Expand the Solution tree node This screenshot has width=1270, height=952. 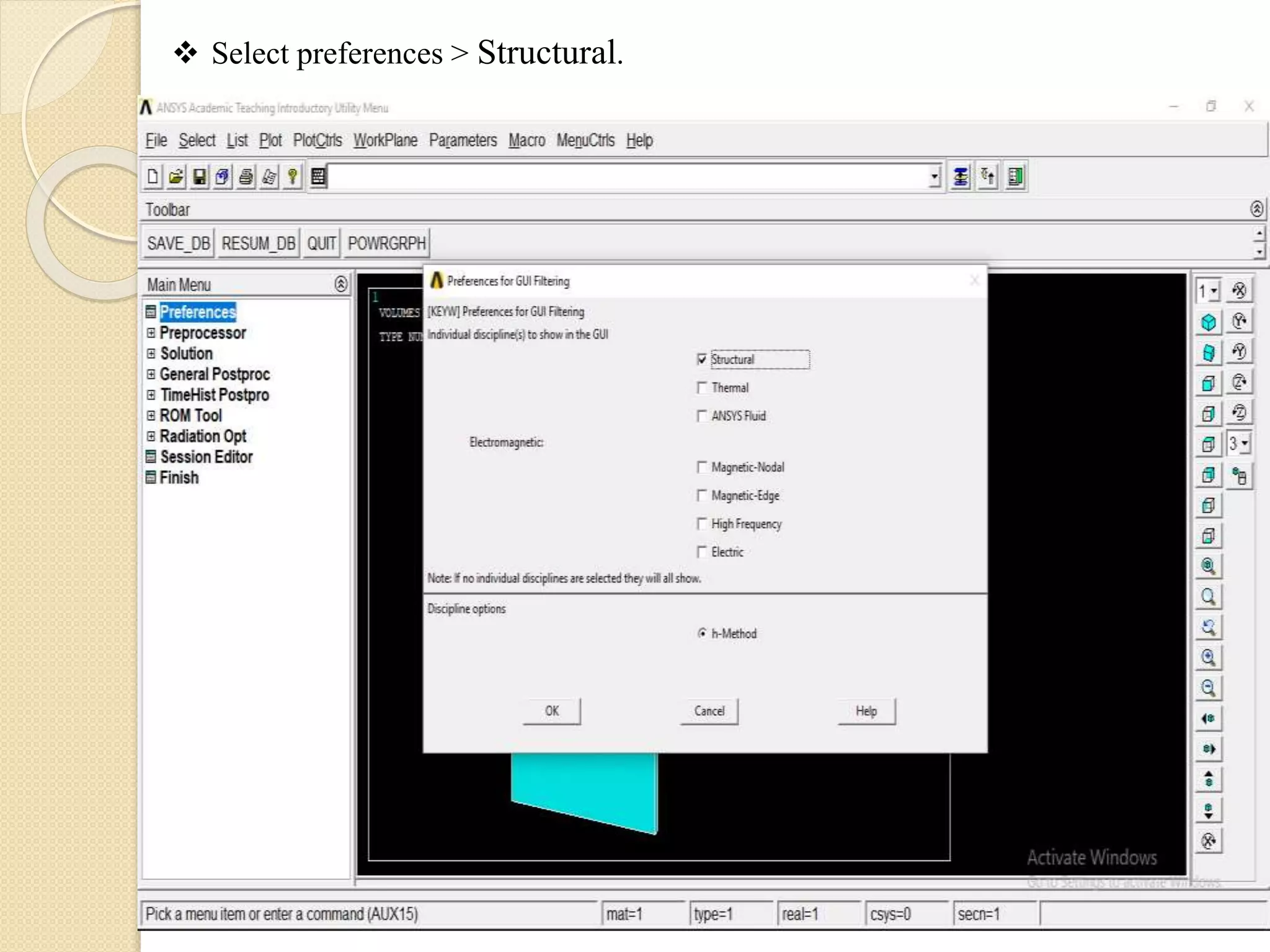click(x=151, y=353)
